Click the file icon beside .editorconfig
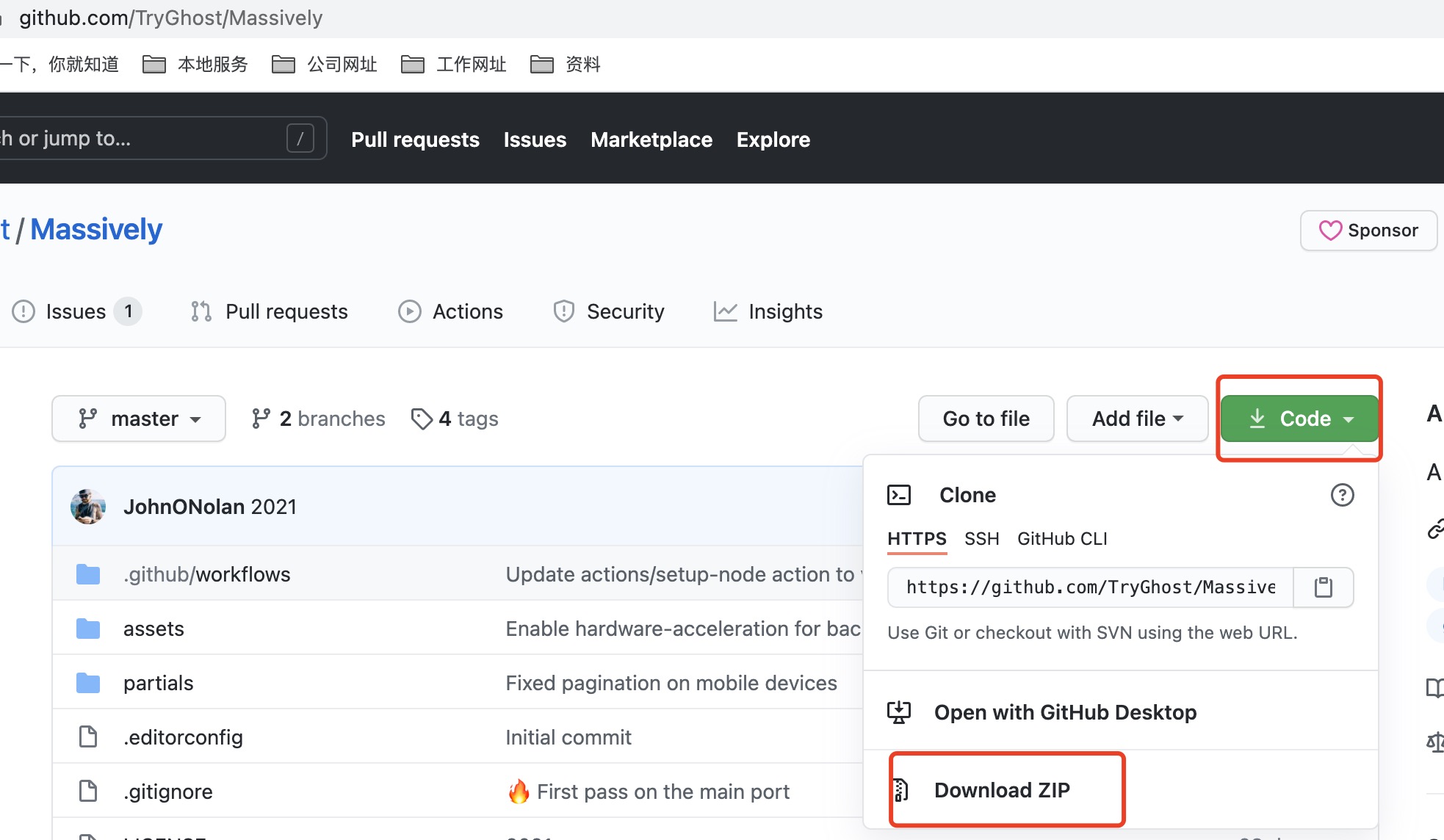This screenshot has width=1444, height=840. pos(87,736)
